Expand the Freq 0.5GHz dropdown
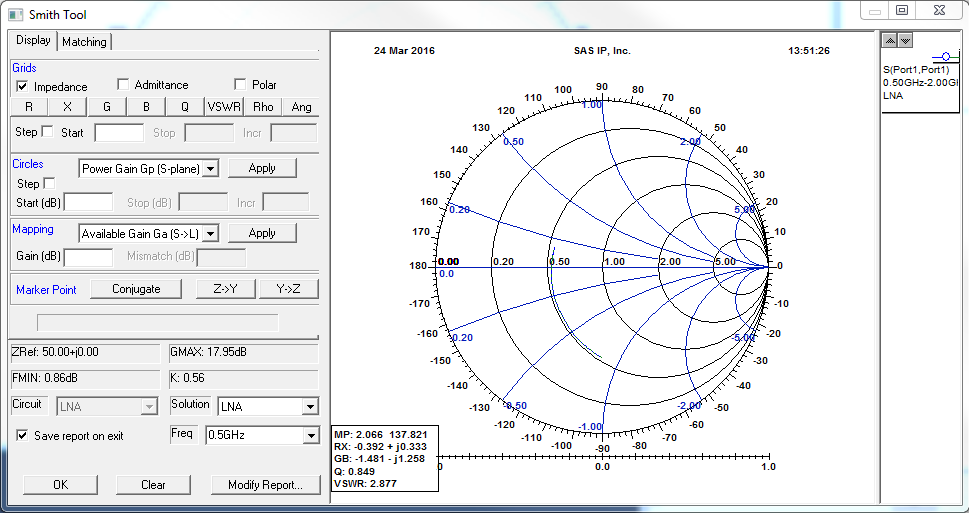This screenshot has width=969, height=513. [310, 436]
